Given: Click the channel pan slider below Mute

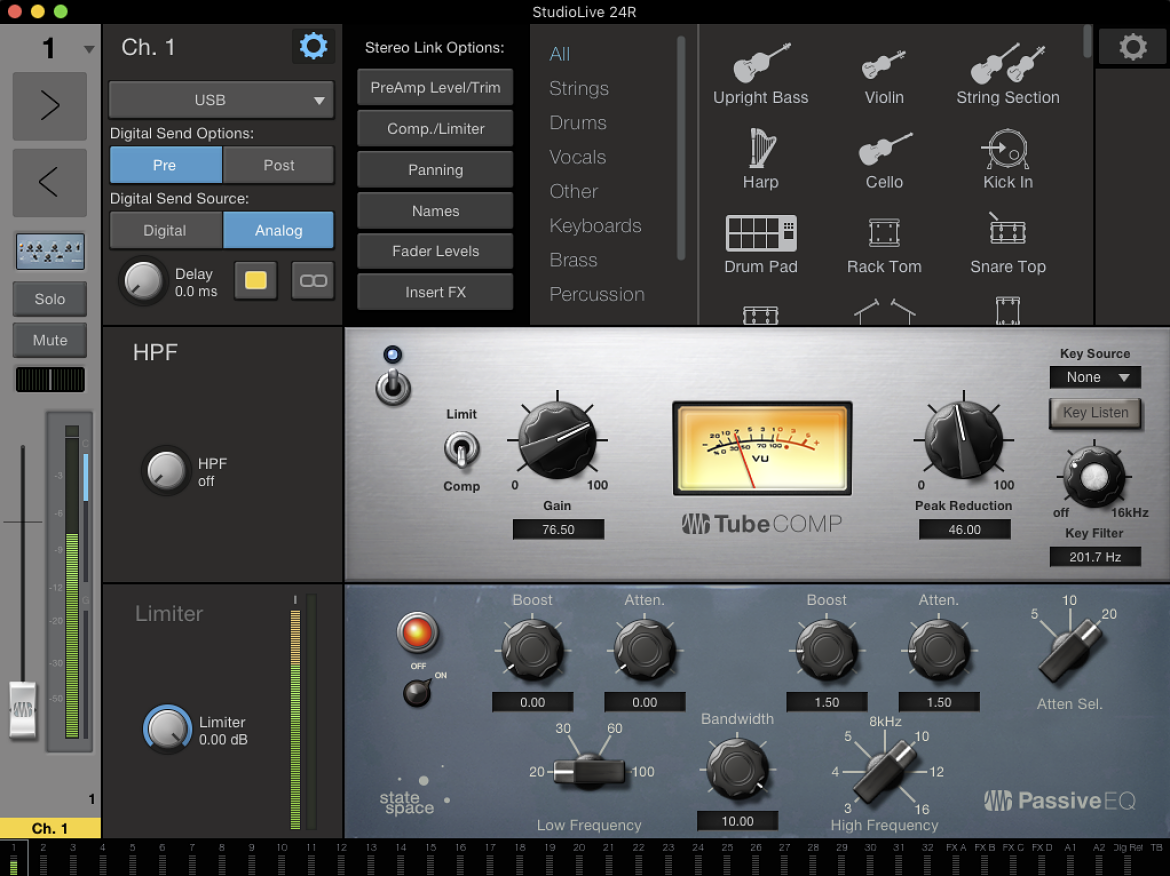Looking at the screenshot, I should [x=50, y=380].
